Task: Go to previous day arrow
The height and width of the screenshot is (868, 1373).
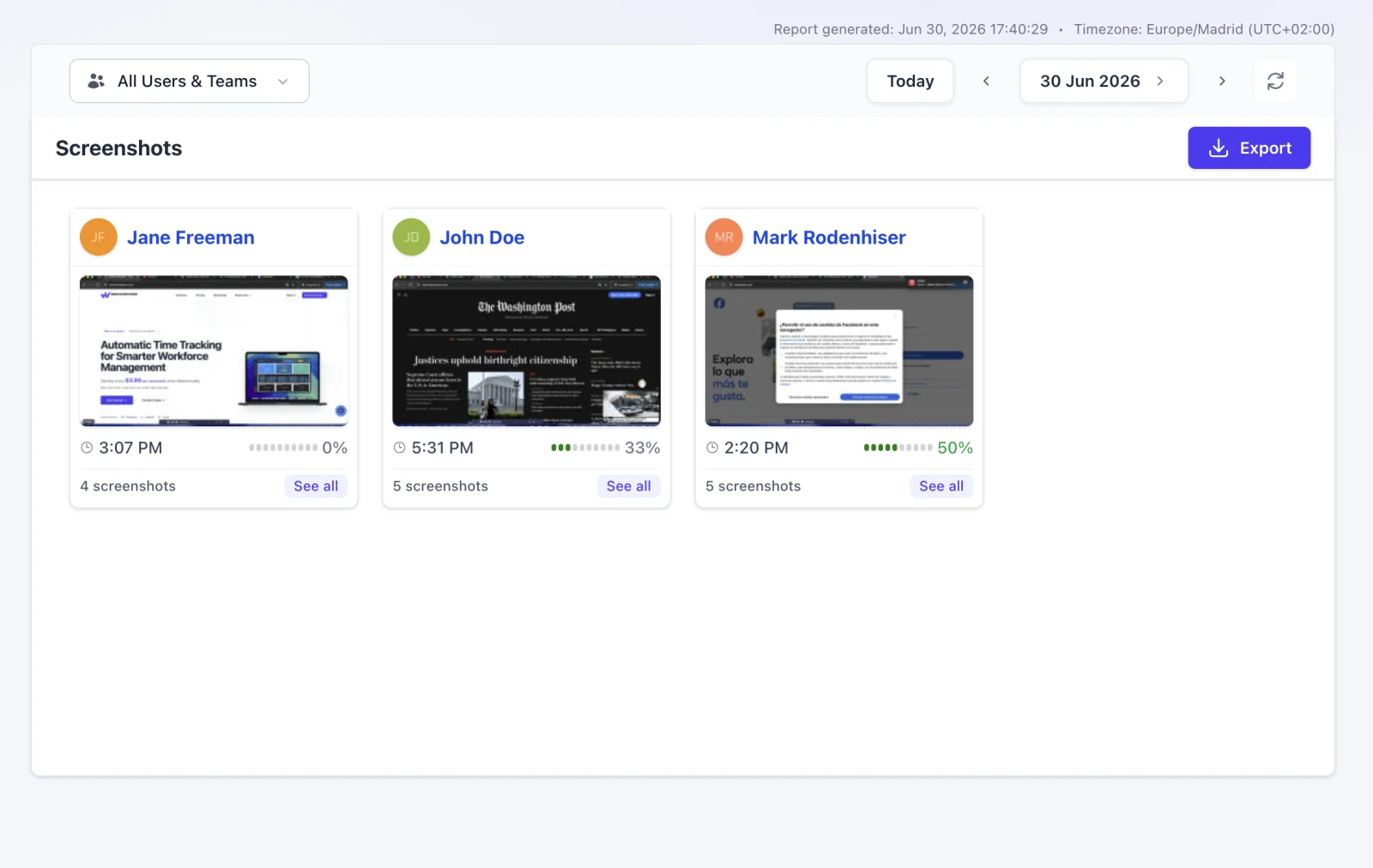Action: (x=986, y=81)
